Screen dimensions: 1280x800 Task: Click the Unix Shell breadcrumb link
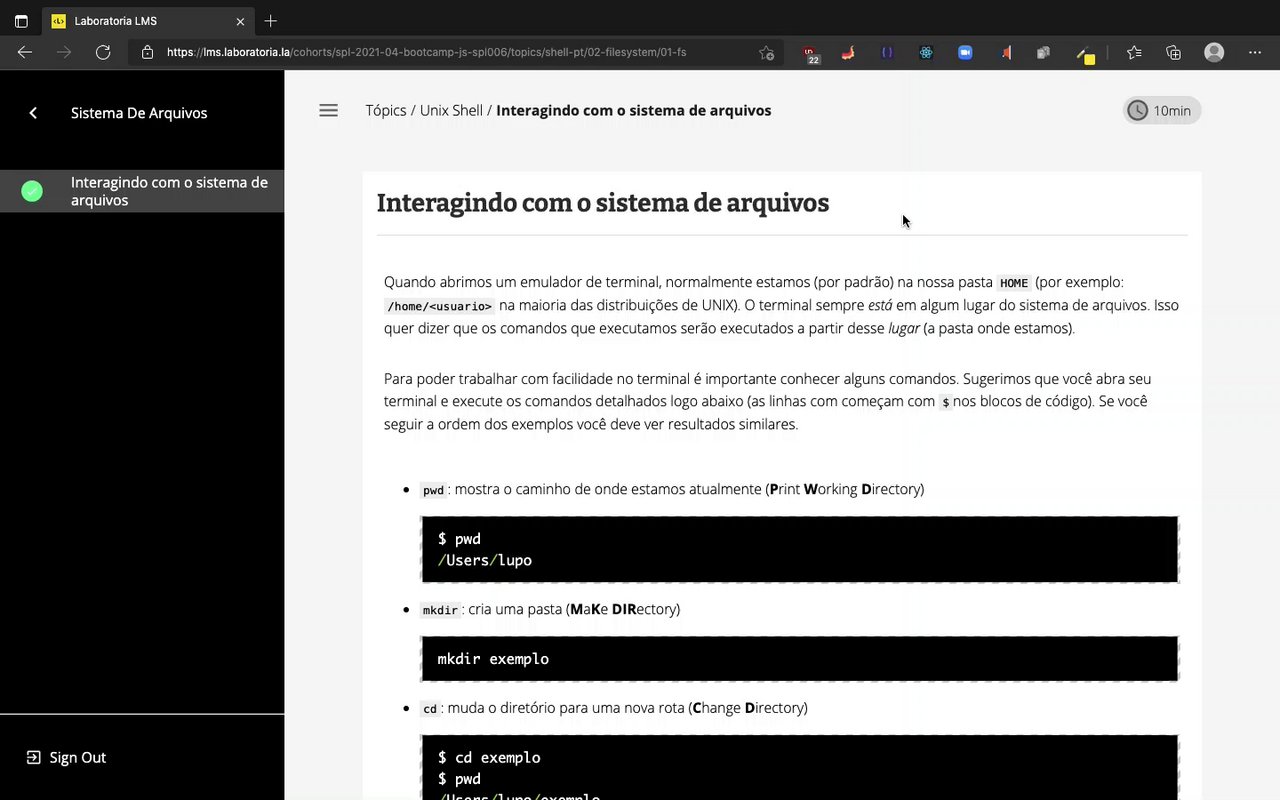[x=451, y=110]
